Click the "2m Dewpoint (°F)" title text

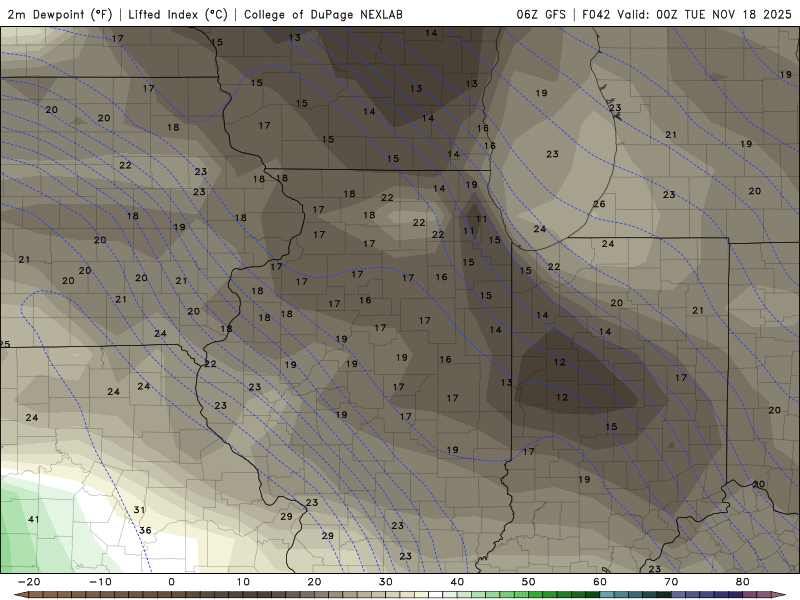click(60, 14)
